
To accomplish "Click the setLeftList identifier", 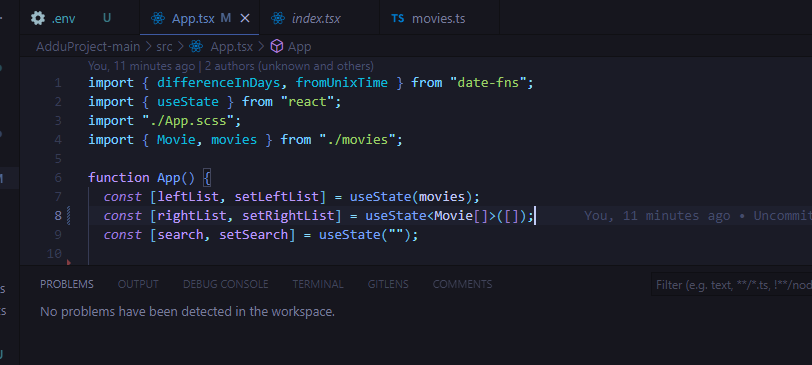I will (x=277, y=197).
